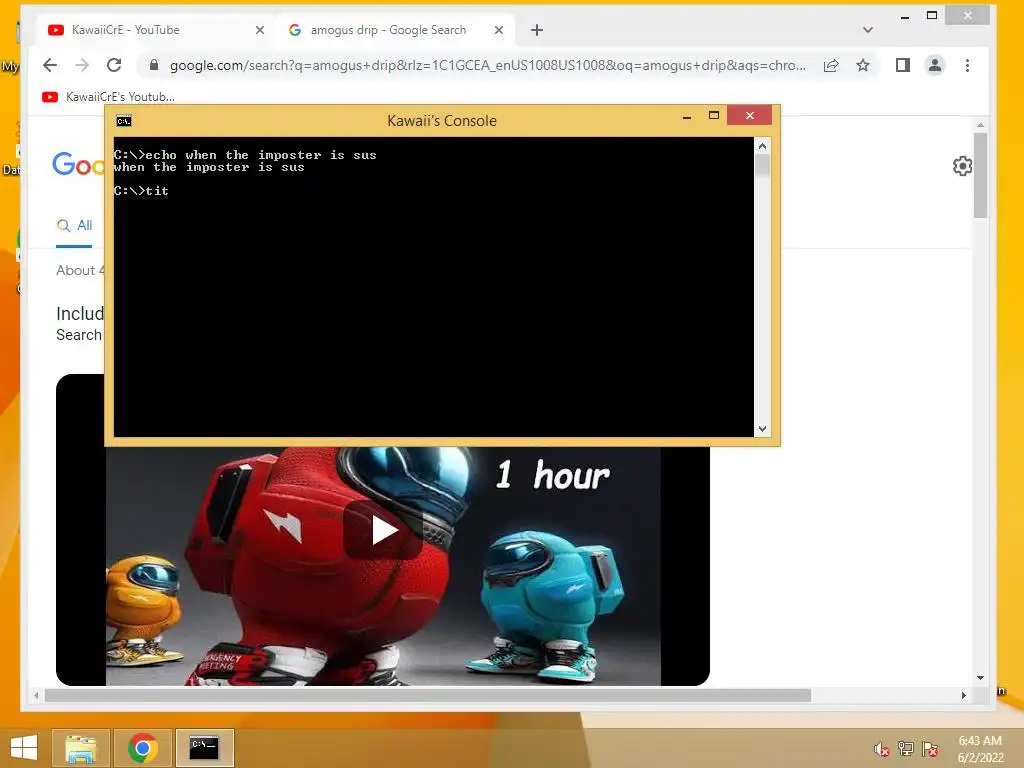
Task: Click the Chrome horizontal scrollbar thumb
Action: [x=428, y=696]
